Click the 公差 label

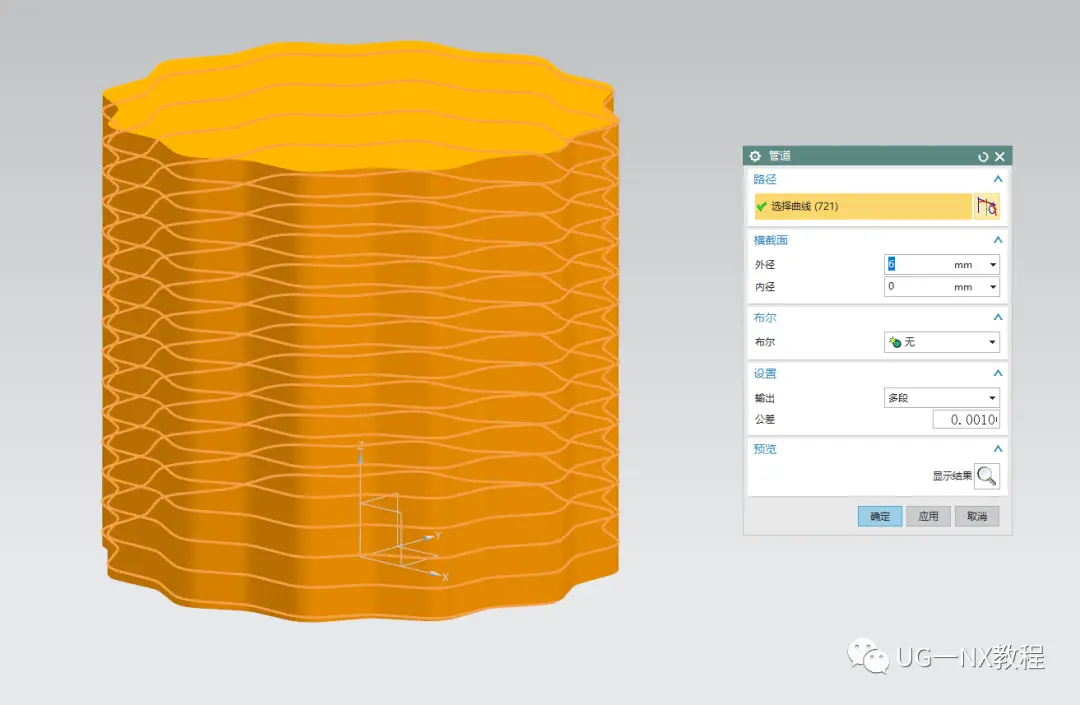[x=765, y=419]
